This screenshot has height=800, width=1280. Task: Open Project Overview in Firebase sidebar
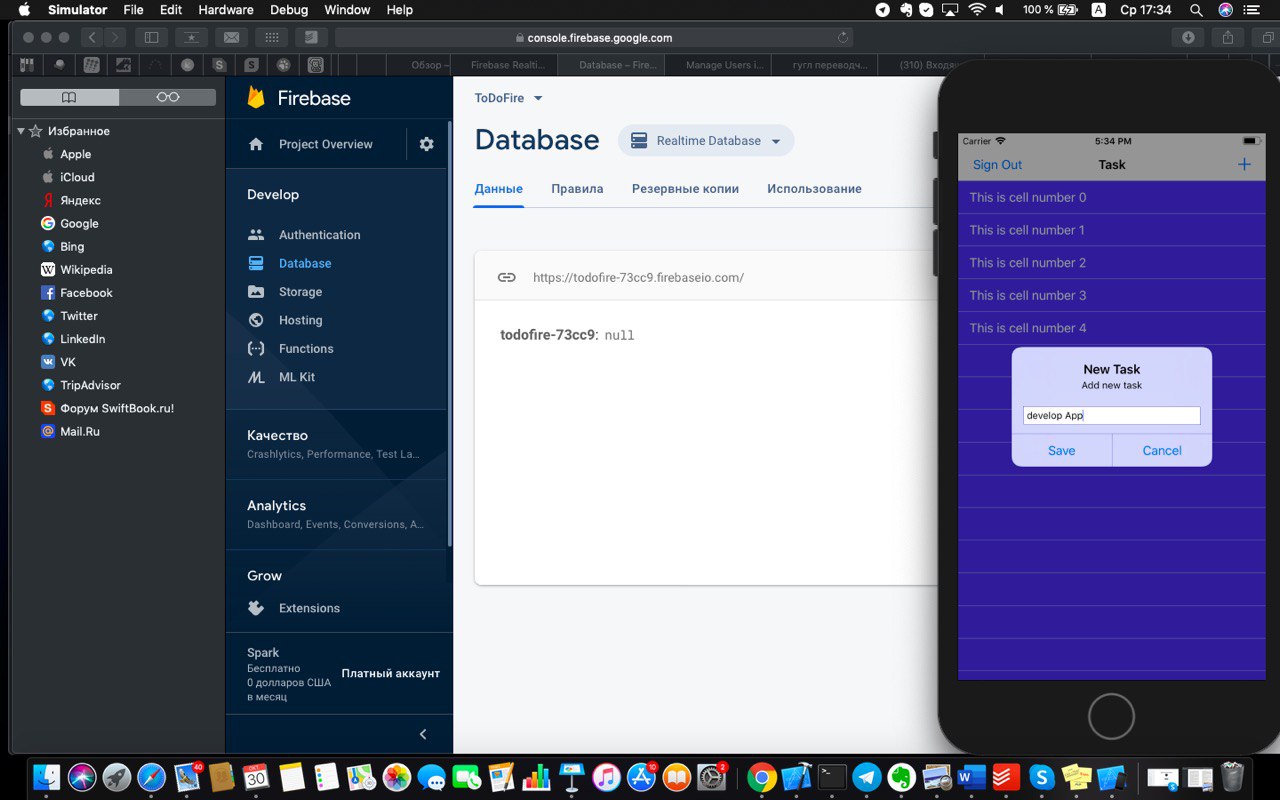pyautogui.click(x=325, y=144)
